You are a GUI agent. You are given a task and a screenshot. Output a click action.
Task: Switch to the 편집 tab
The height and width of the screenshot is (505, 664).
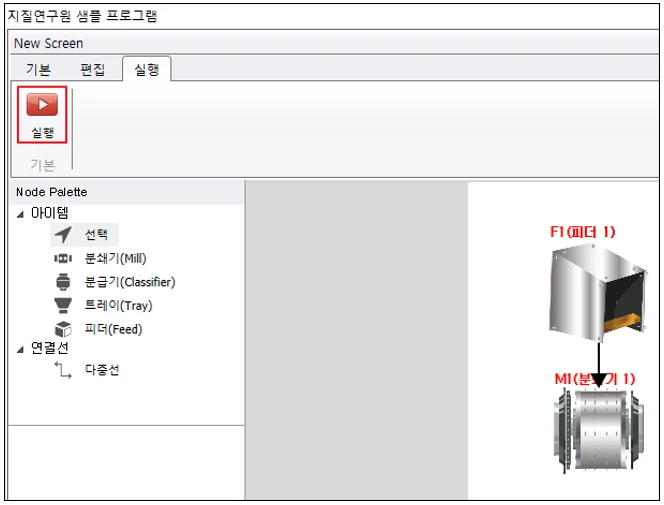[92, 69]
